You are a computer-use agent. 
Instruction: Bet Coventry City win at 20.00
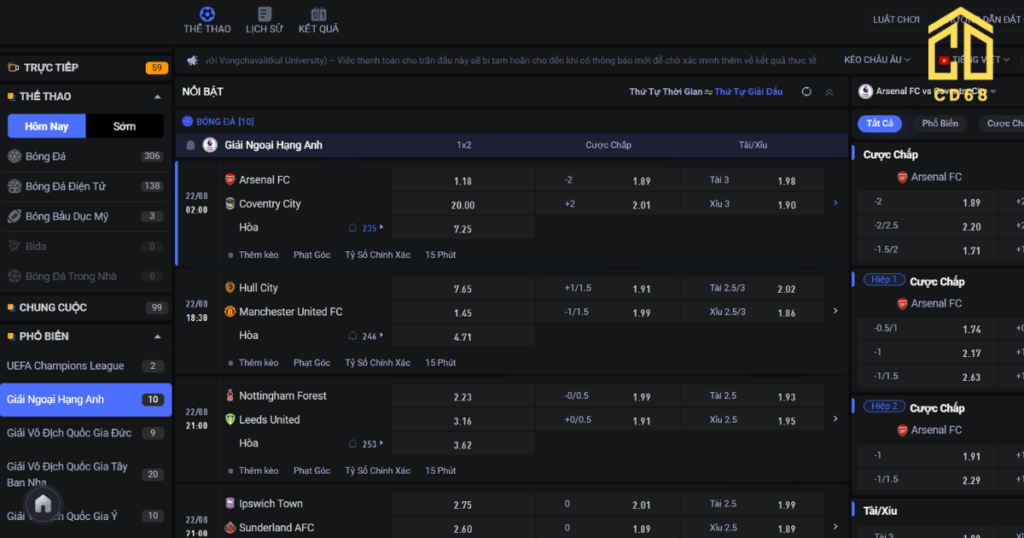[463, 205]
